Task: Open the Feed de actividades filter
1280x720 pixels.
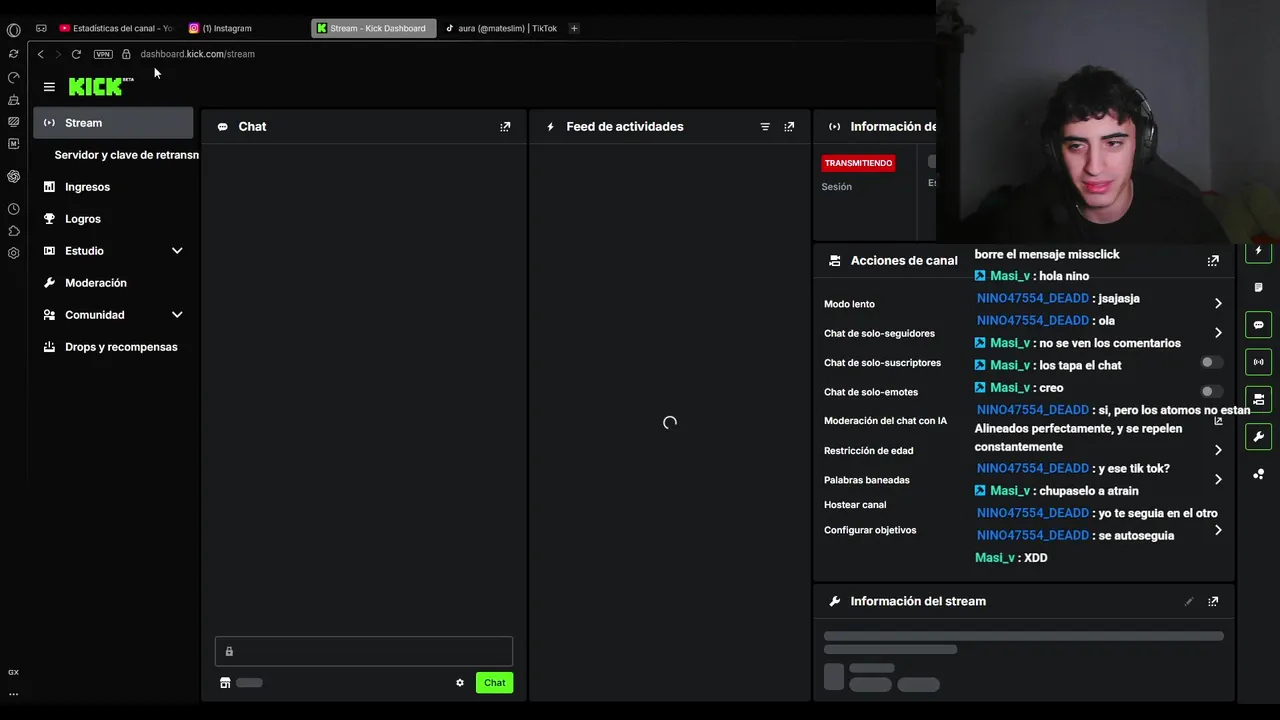Action: [765, 127]
